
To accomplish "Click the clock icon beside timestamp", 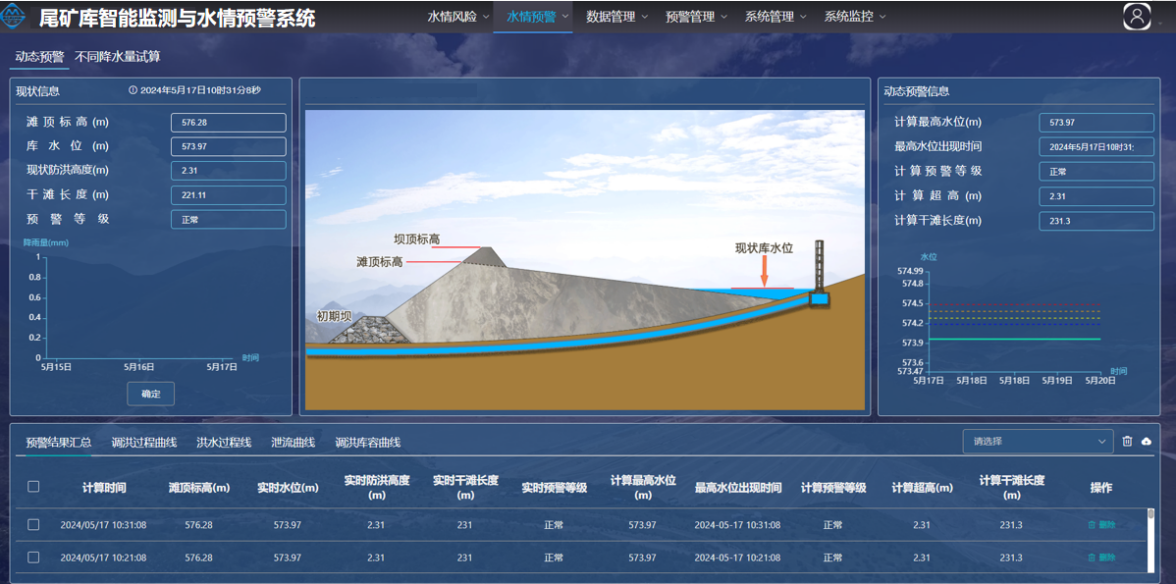I will (x=133, y=91).
